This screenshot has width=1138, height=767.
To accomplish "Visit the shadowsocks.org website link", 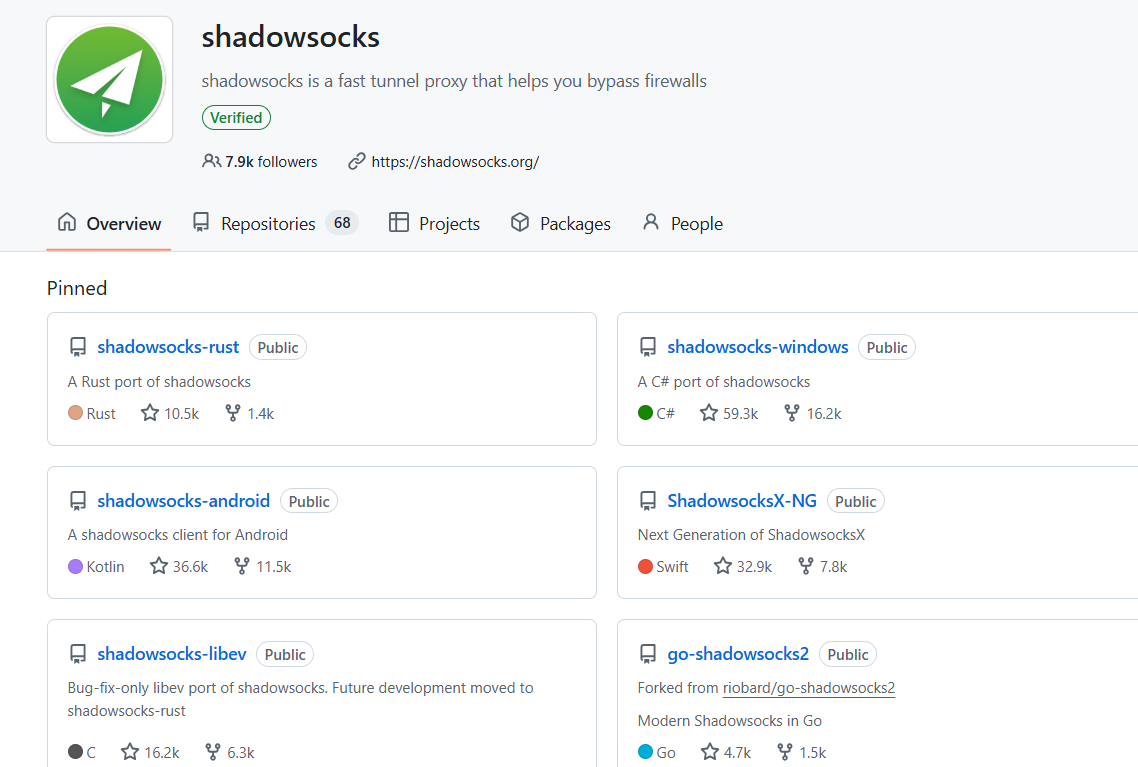I will click(455, 162).
